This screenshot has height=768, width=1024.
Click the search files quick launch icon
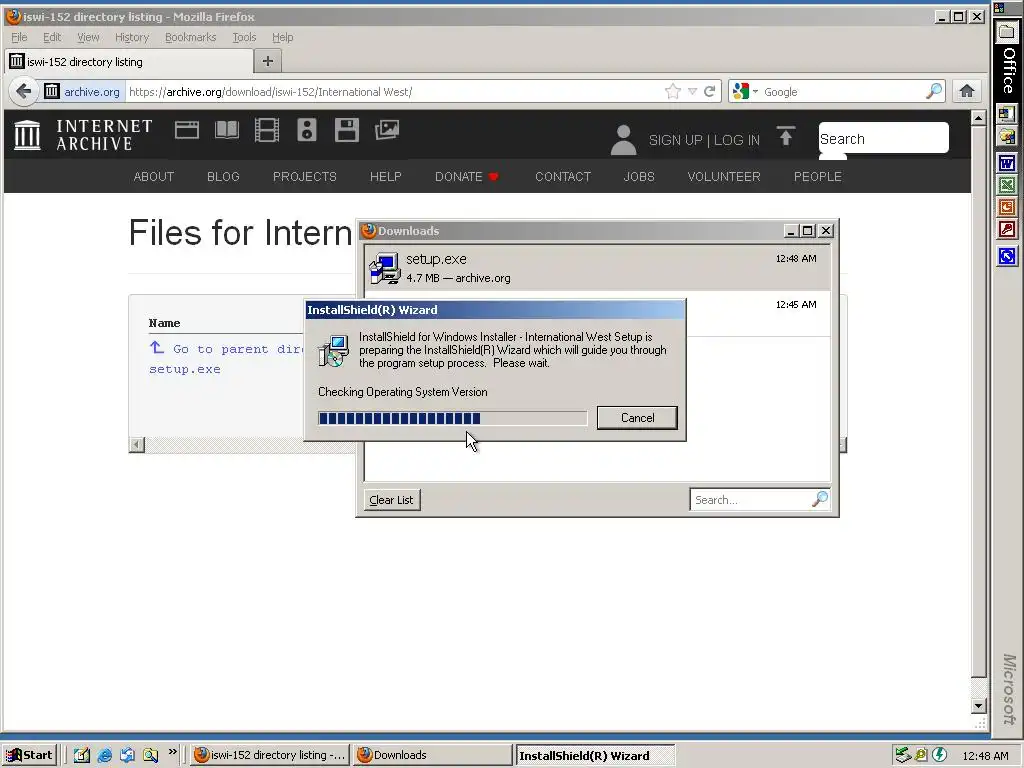[150, 755]
